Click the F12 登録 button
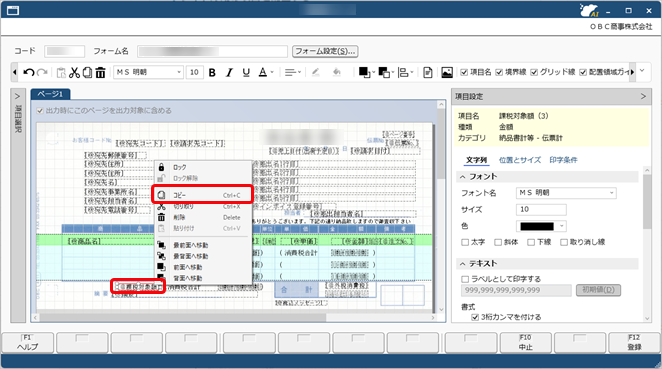Screen dimensions: 662x369 tap(634, 343)
